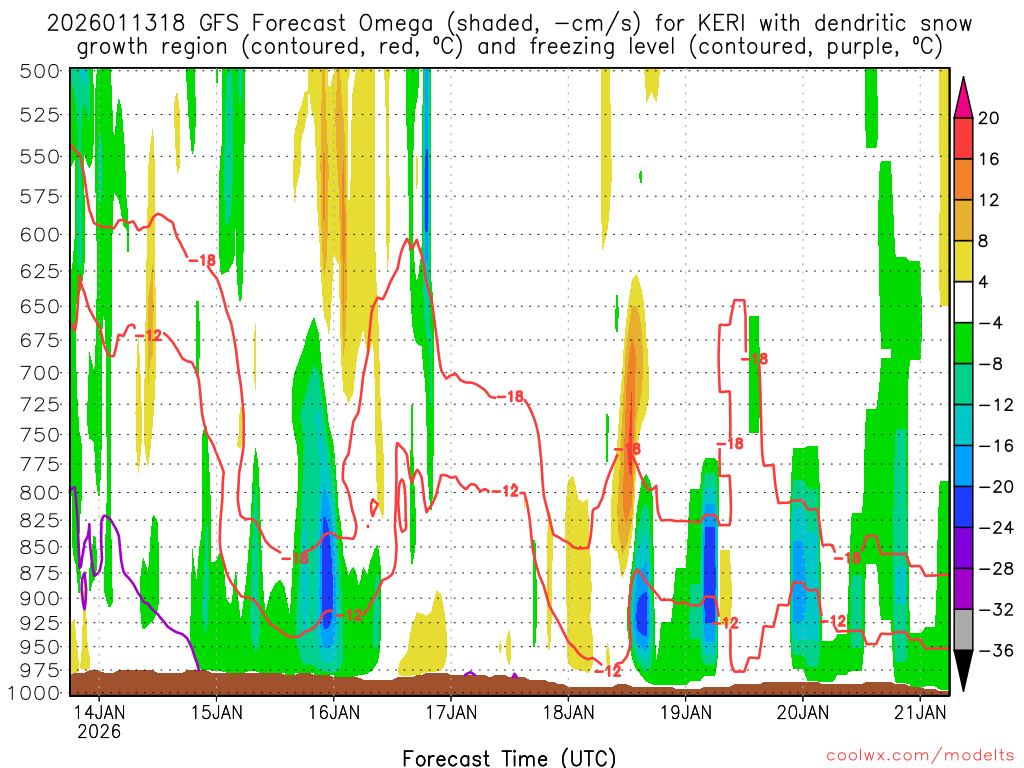Click the 1000 pressure level label
This screenshot has width=1024, height=768.
[x=35, y=693]
